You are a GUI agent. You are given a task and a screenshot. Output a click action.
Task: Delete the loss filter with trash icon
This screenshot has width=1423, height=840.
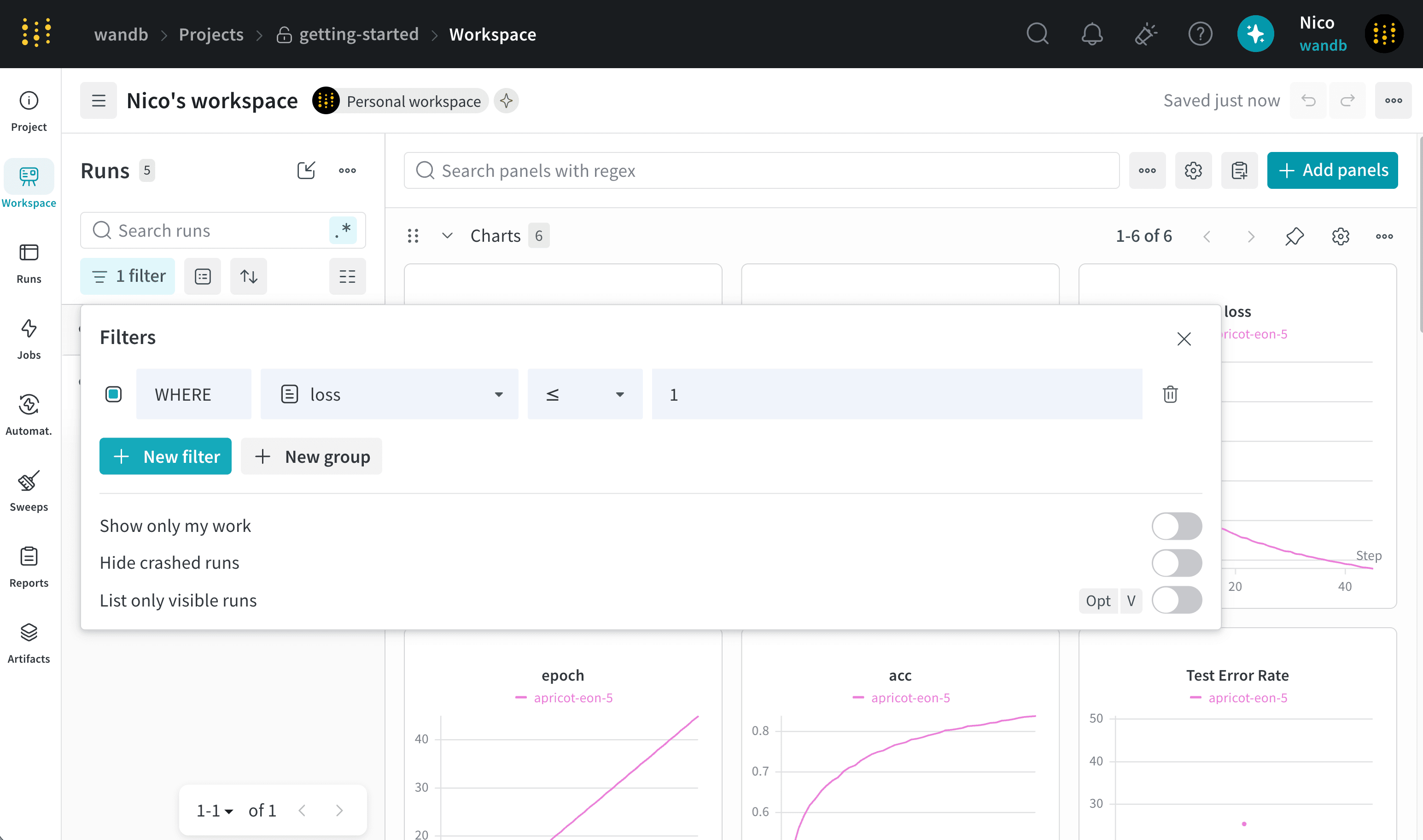point(1170,394)
